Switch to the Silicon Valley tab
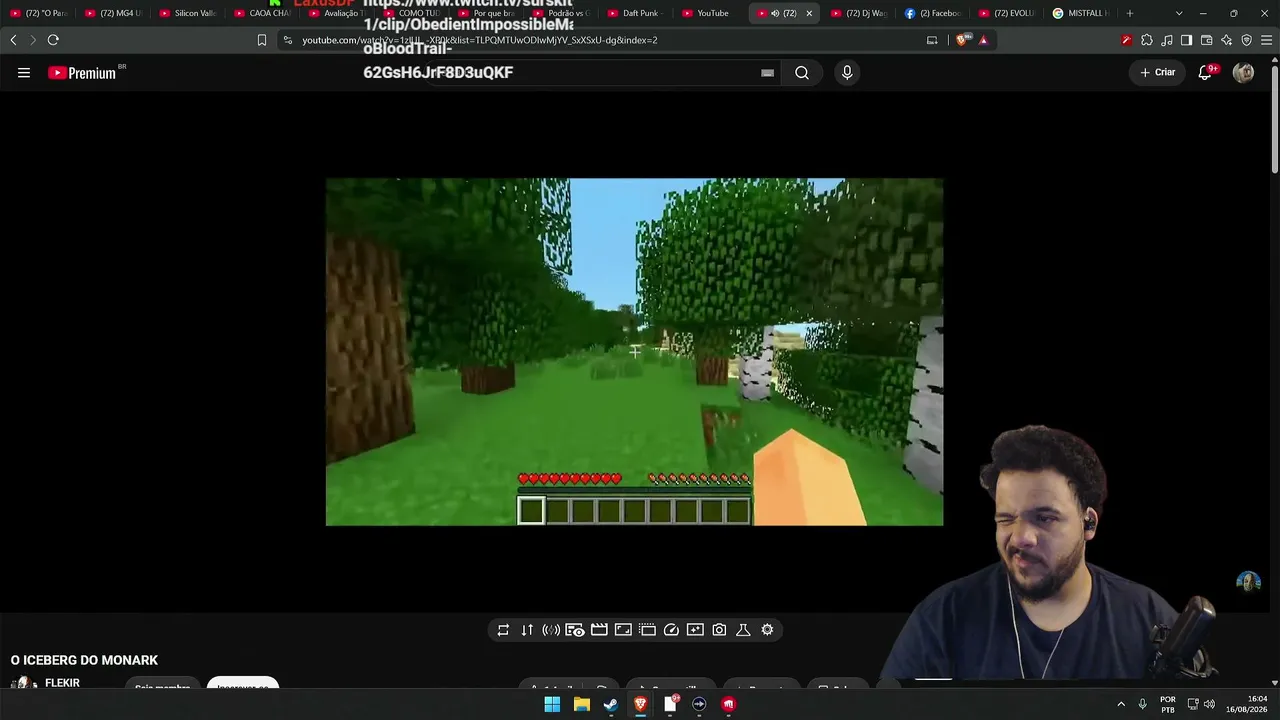Screen dimensions: 1280x720 (x=189, y=13)
